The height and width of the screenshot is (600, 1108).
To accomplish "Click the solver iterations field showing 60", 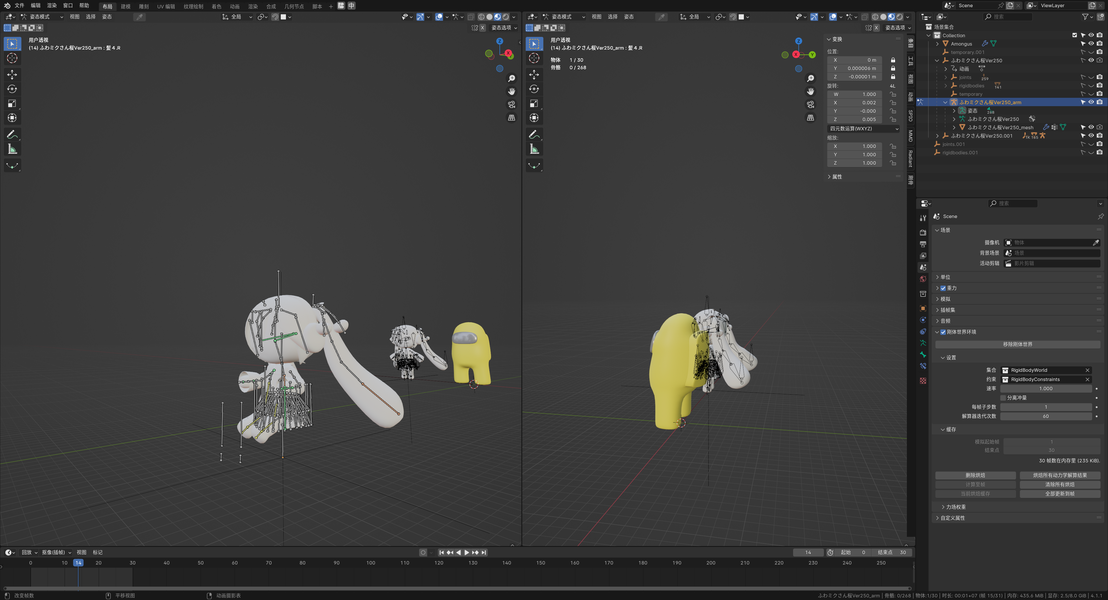I will click(x=1046, y=416).
